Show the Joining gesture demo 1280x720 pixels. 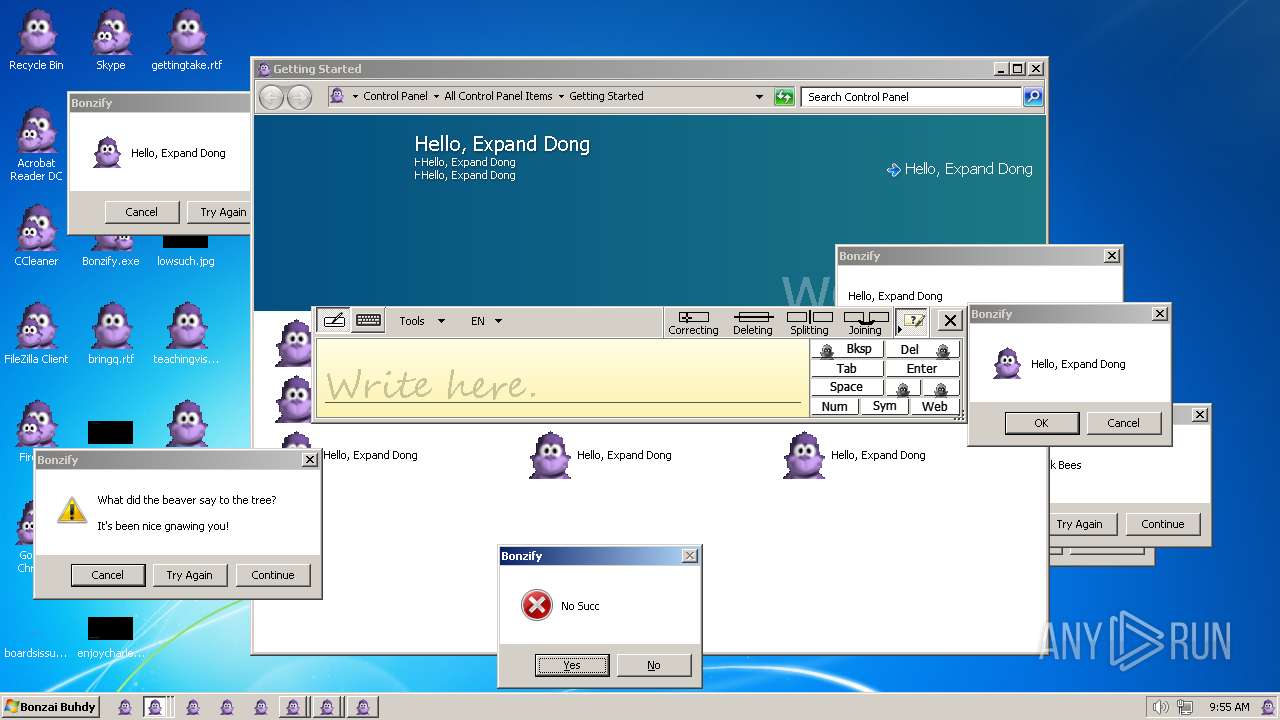pos(865,322)
